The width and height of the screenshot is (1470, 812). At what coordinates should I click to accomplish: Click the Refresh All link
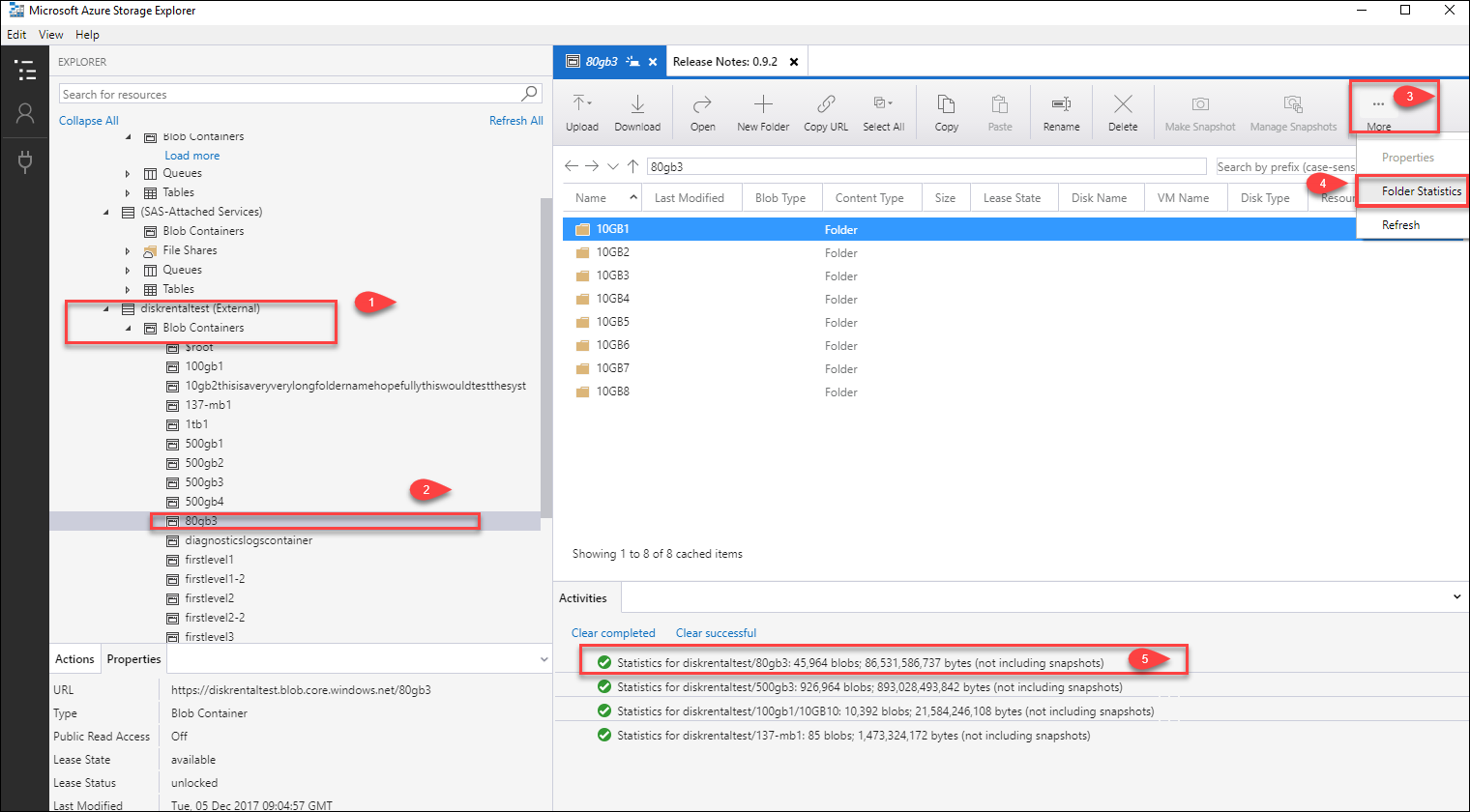(515, 120)
